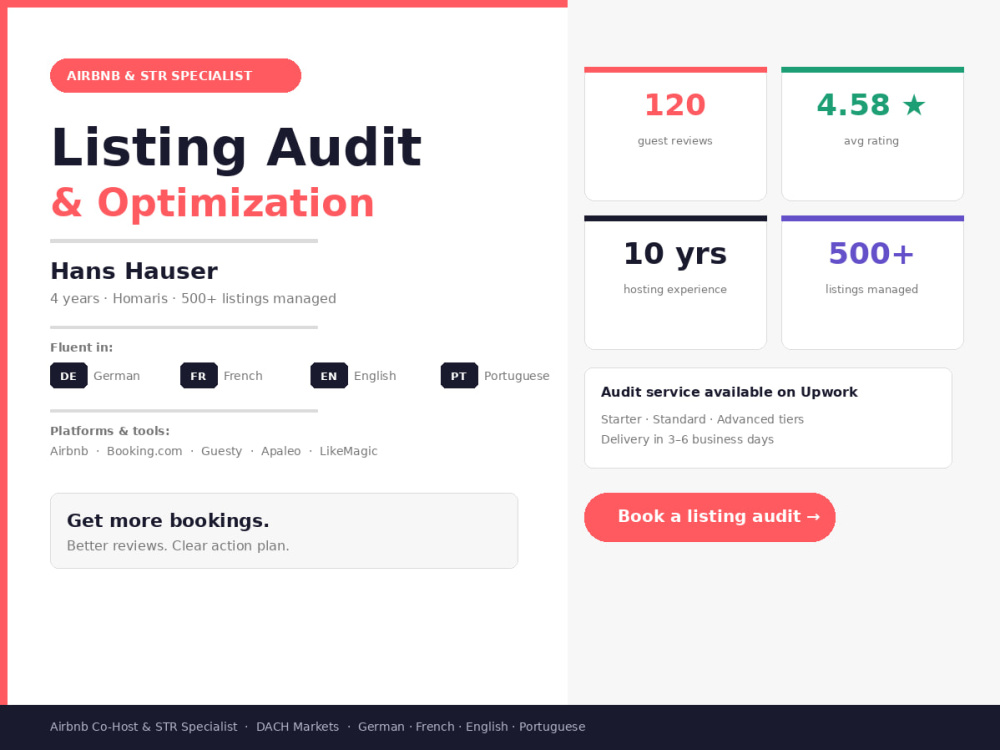
Task: Click the listings managed caption
Action: tap(871, 290)
